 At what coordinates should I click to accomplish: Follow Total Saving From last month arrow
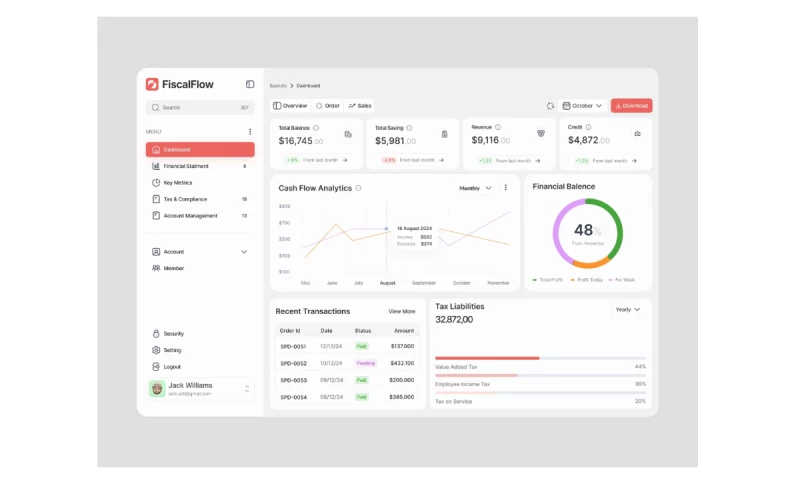click(441, 160)
